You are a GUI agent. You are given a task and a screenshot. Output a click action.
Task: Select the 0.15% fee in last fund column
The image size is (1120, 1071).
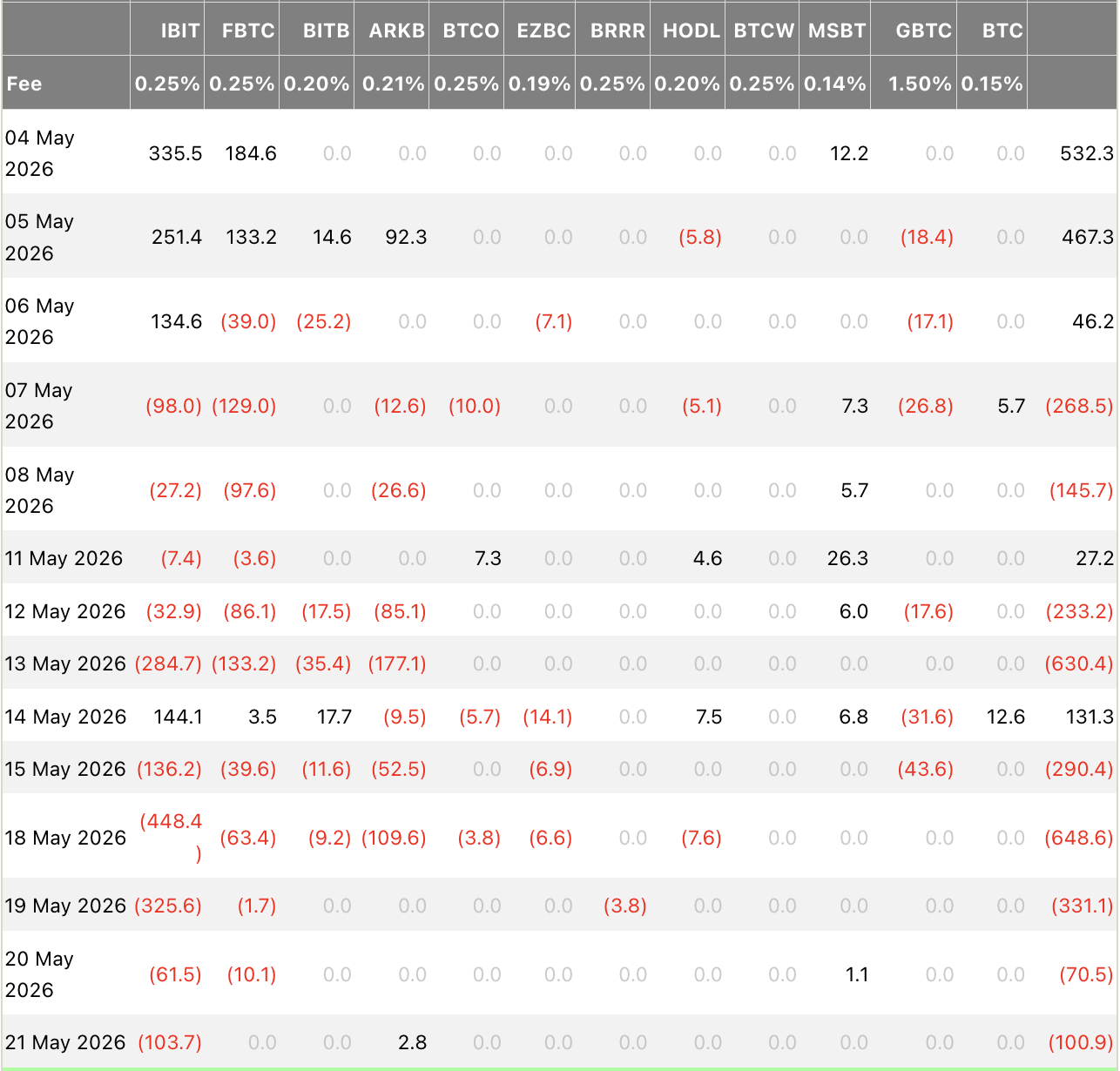(992, 84)
